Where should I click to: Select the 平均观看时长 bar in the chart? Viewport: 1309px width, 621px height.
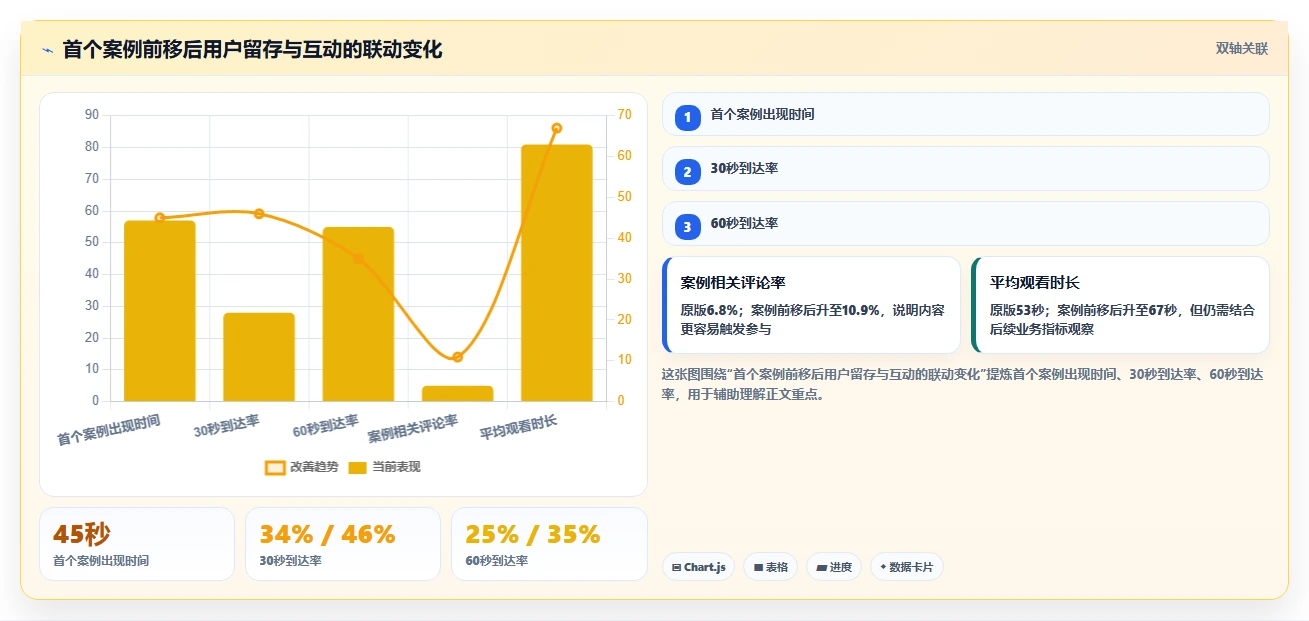(556, 273)
